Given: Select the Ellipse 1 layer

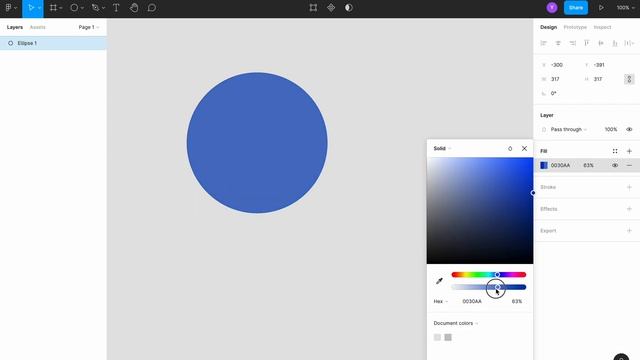Looking at the screenshot, I should click(x=53, y=43).
